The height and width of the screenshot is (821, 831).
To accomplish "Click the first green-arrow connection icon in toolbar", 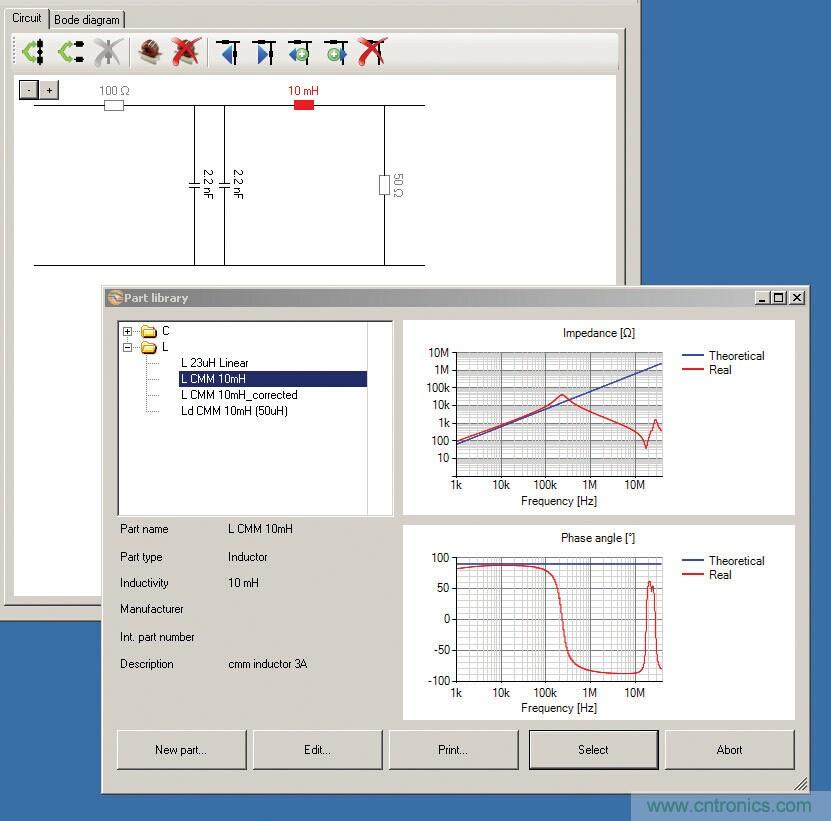I will coord(32,52).
